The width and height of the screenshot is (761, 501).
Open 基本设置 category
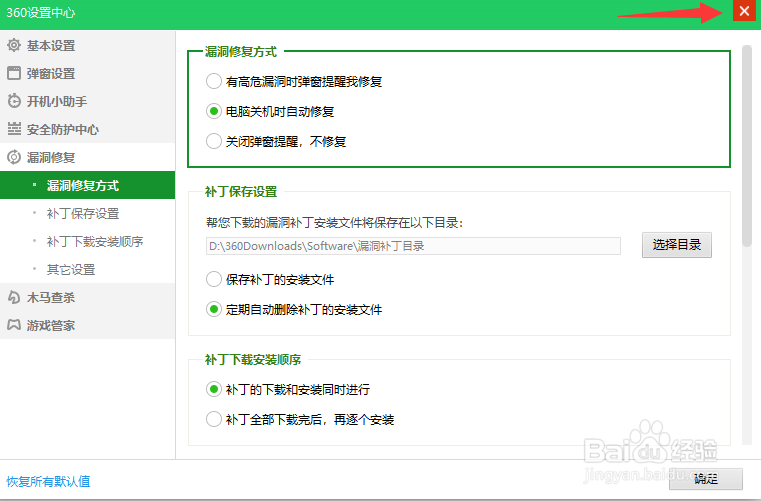(87, 45)
